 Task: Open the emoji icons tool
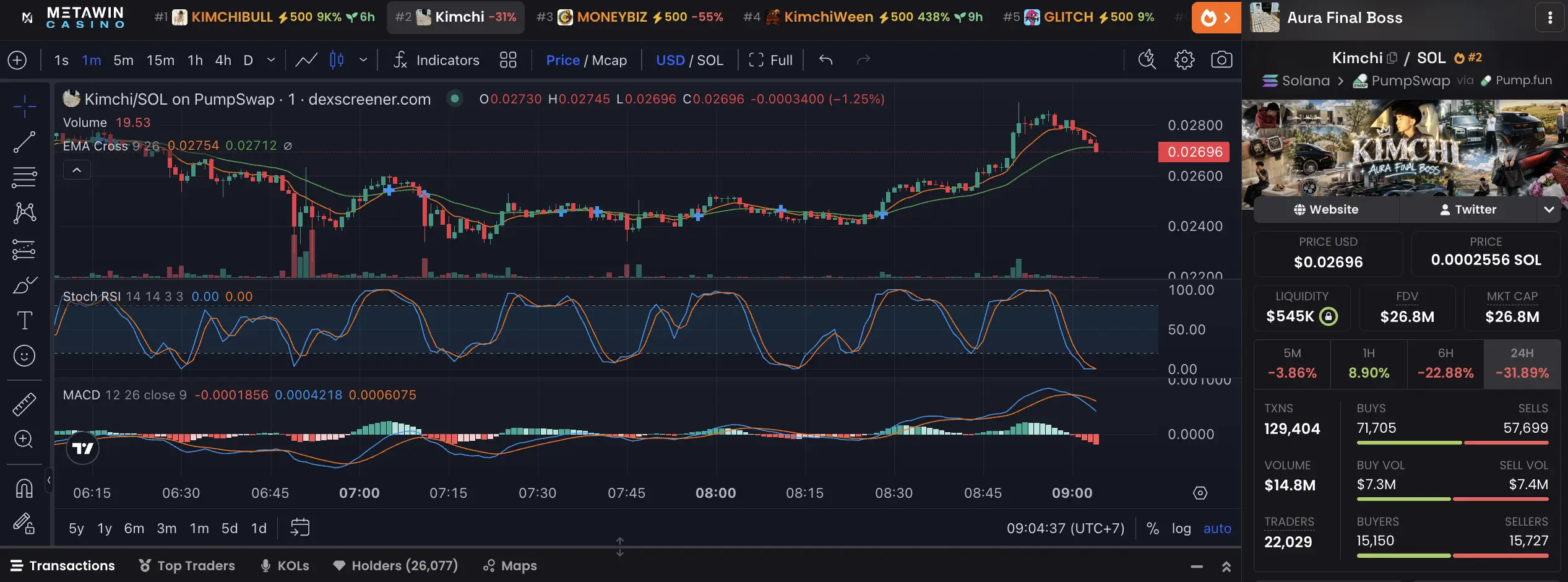click(25, 356)
